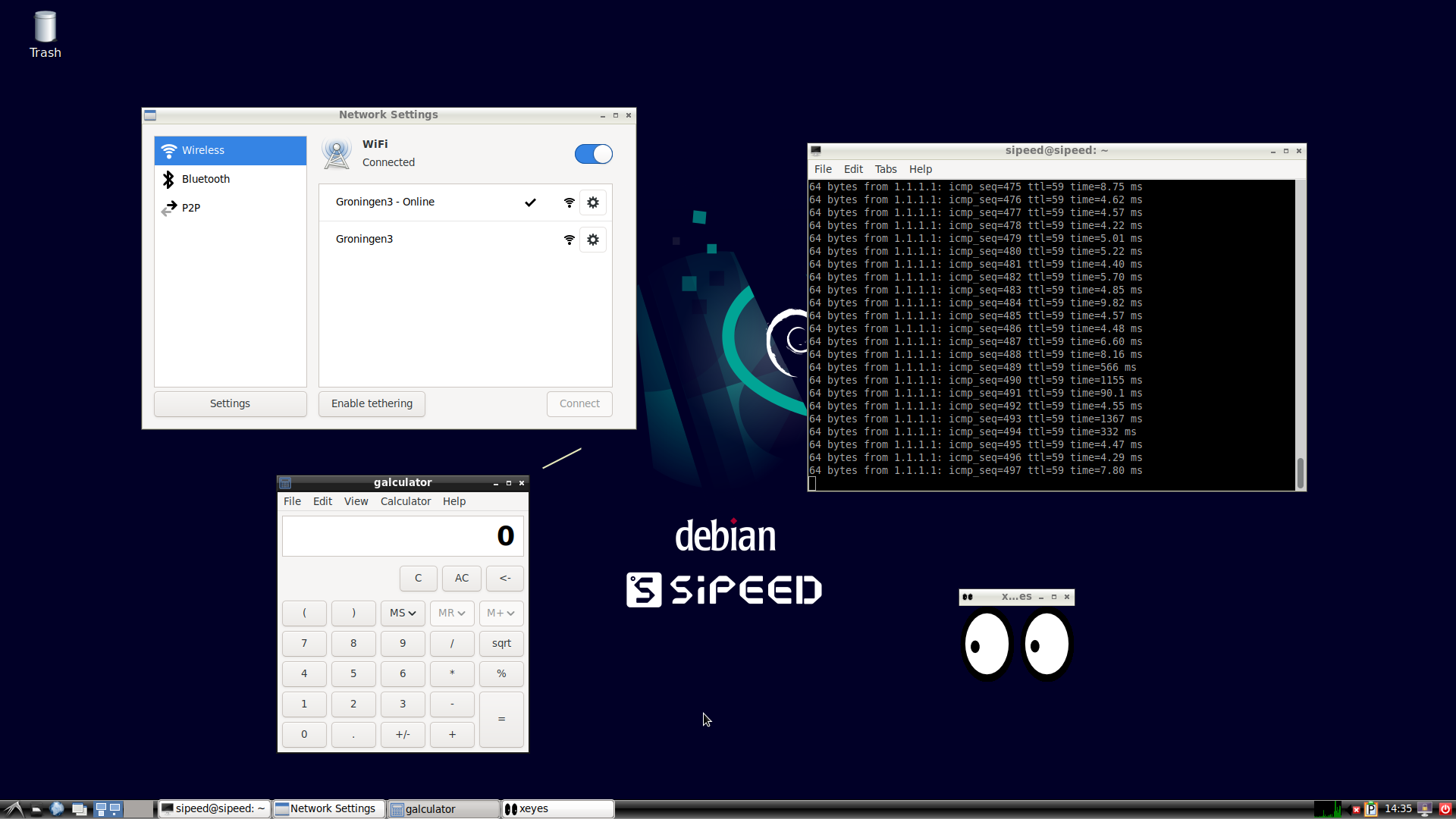Viewport: 1456px width, 819px height.
Task: Click the sqrt button in galculator
Action: 501,643
